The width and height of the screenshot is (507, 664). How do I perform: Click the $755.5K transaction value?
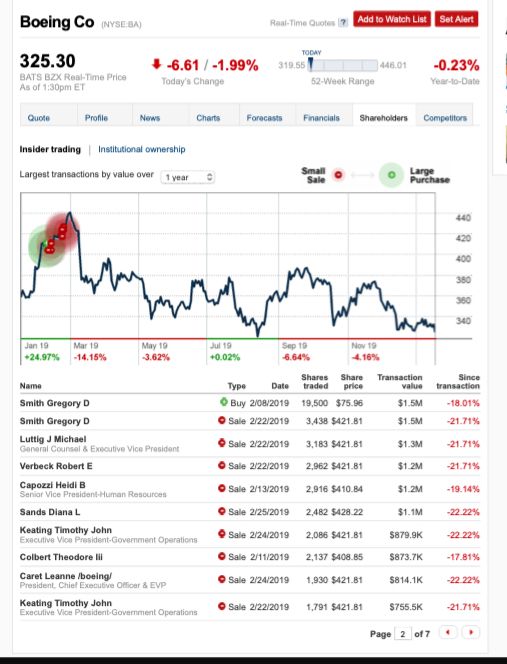pyautogui.click(x=406, y=607)
